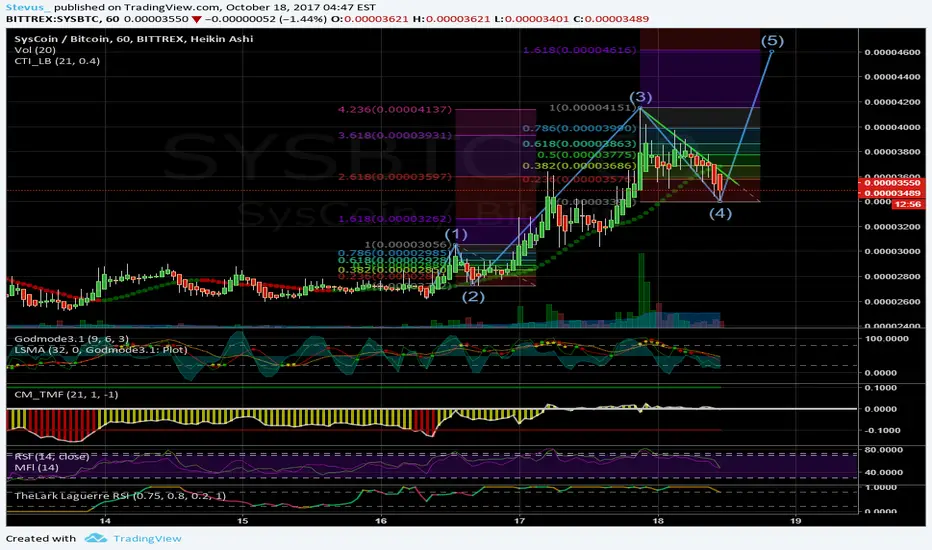932x550 pixels.
Task: Click 0.00004400 on the price axis
Action: click(x=892, y=77)
